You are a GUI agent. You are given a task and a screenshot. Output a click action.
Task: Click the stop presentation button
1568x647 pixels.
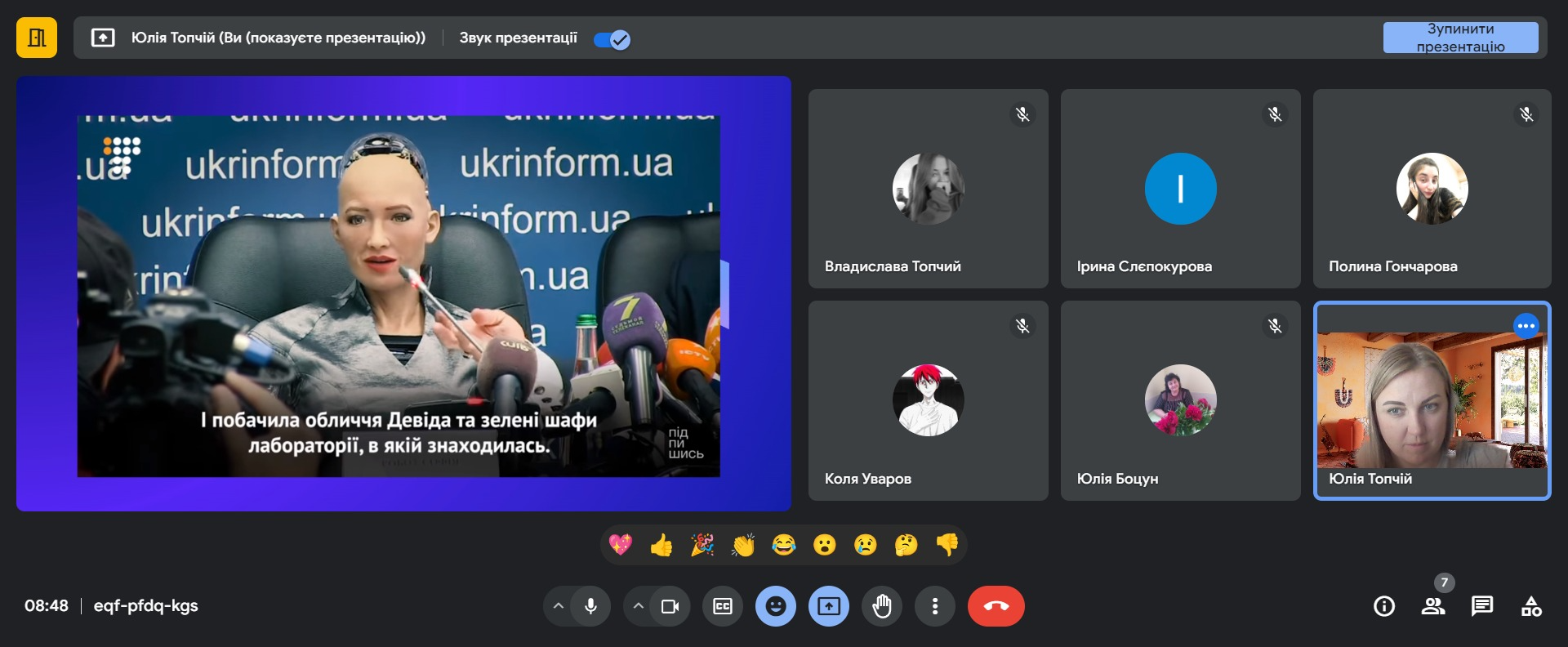[x=1459, y=38]
